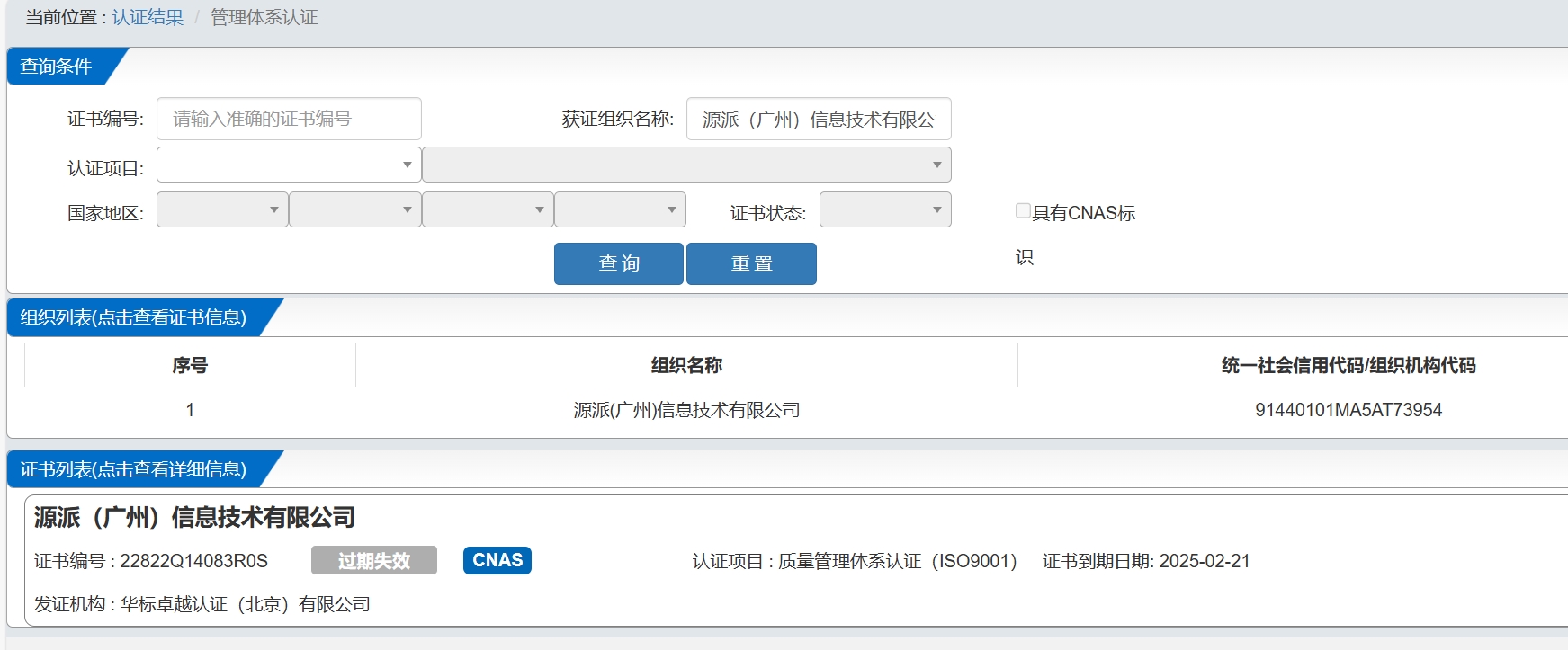Open the second wide 认证项目 dropdown
Screen dimensions: 1568x650
[686, 165]
